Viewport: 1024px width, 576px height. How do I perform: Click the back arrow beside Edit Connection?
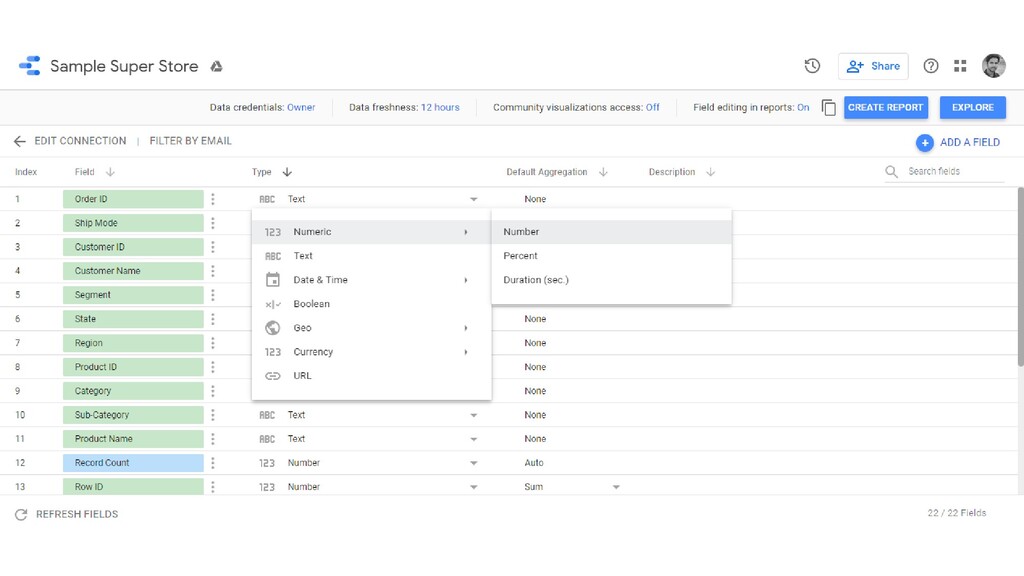19,141
